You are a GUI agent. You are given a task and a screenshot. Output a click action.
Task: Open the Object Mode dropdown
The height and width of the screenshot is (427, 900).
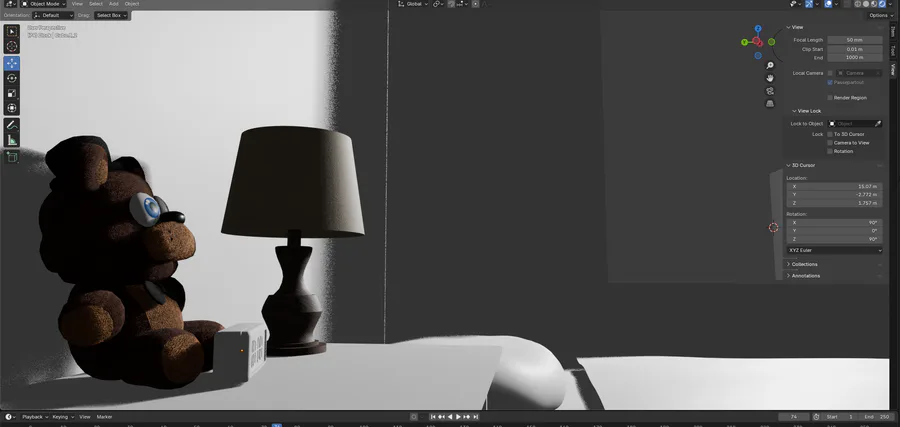click(45, 3)
